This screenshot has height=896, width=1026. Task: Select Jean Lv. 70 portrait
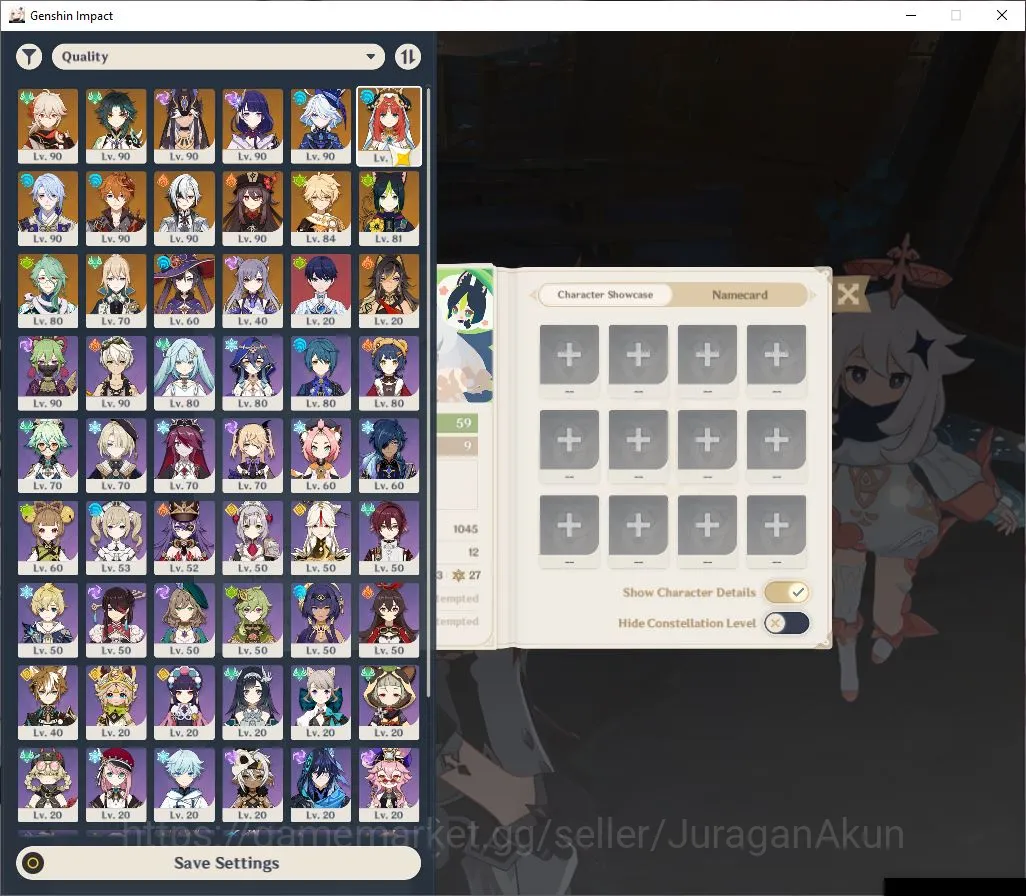click(x=116, y=291)
